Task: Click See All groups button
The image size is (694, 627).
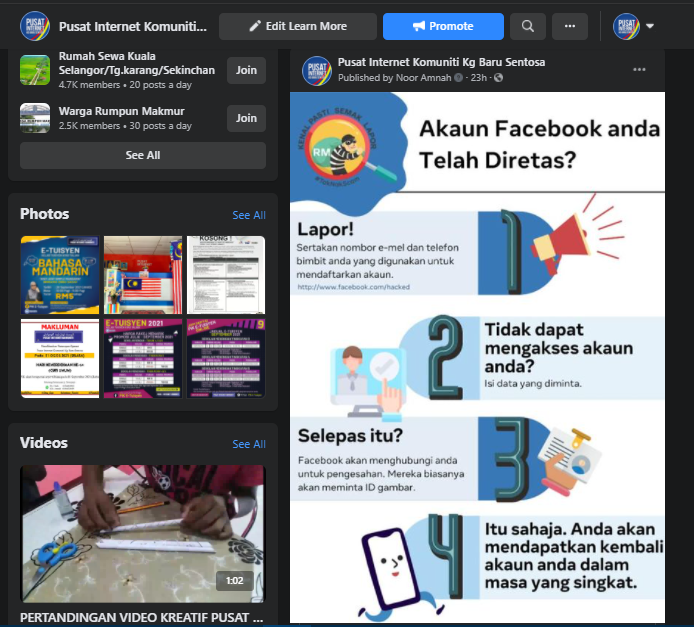Action: [143, 155]
